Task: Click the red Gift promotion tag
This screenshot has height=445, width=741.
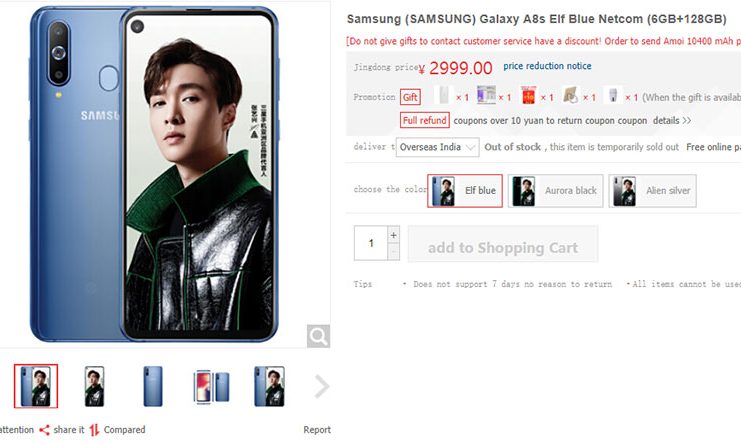Action: (410, 97)
